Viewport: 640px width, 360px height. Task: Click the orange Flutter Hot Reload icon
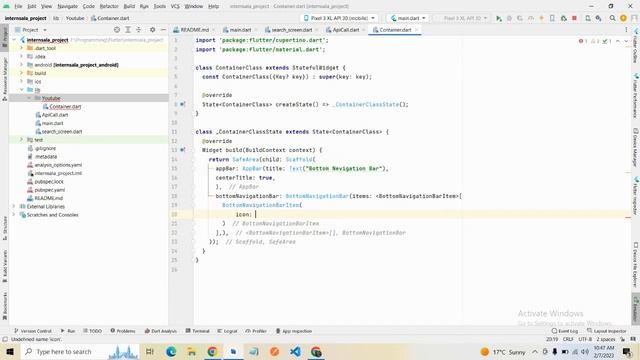pos(542,18)
